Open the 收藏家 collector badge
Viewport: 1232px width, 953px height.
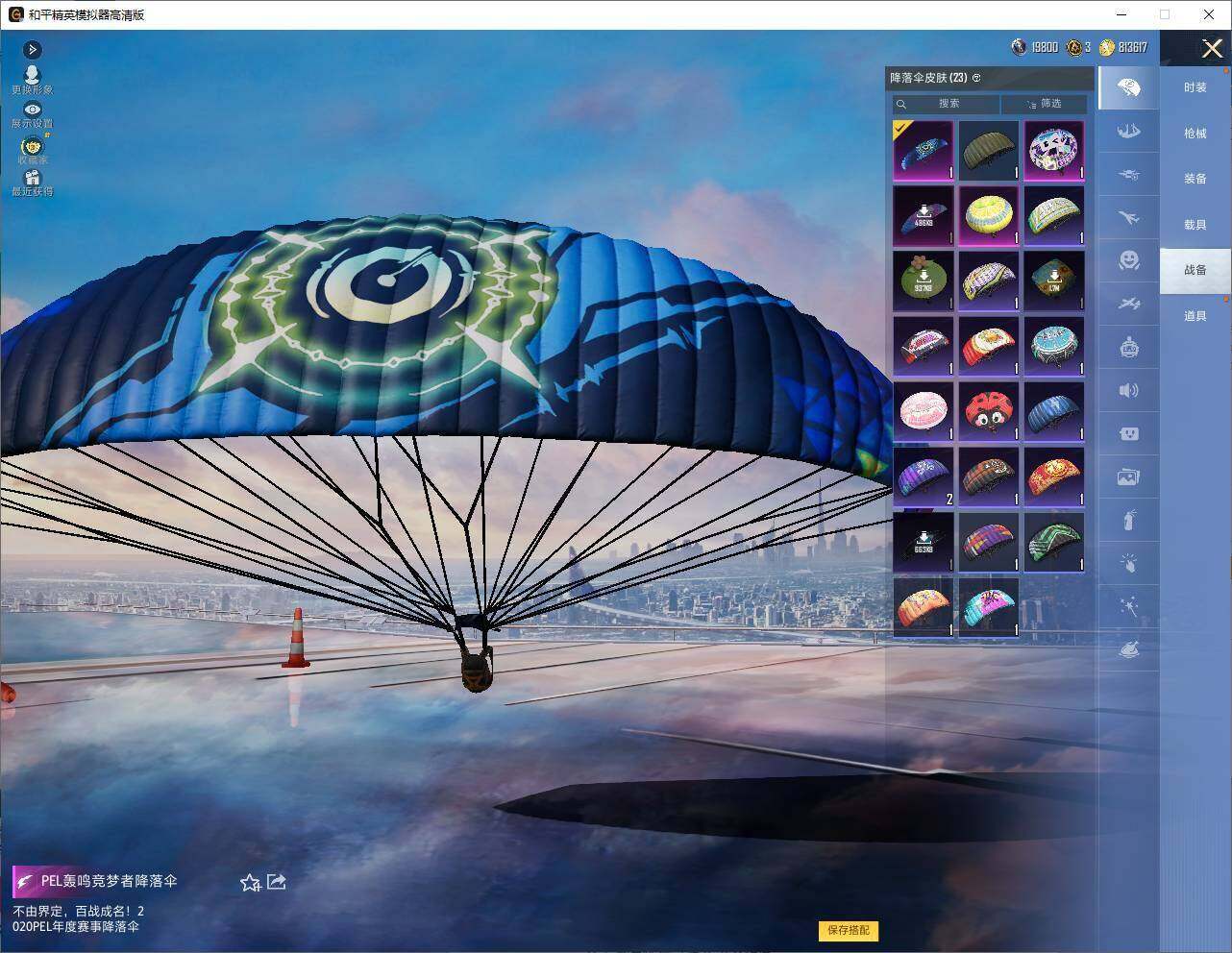tap(32, 149)
